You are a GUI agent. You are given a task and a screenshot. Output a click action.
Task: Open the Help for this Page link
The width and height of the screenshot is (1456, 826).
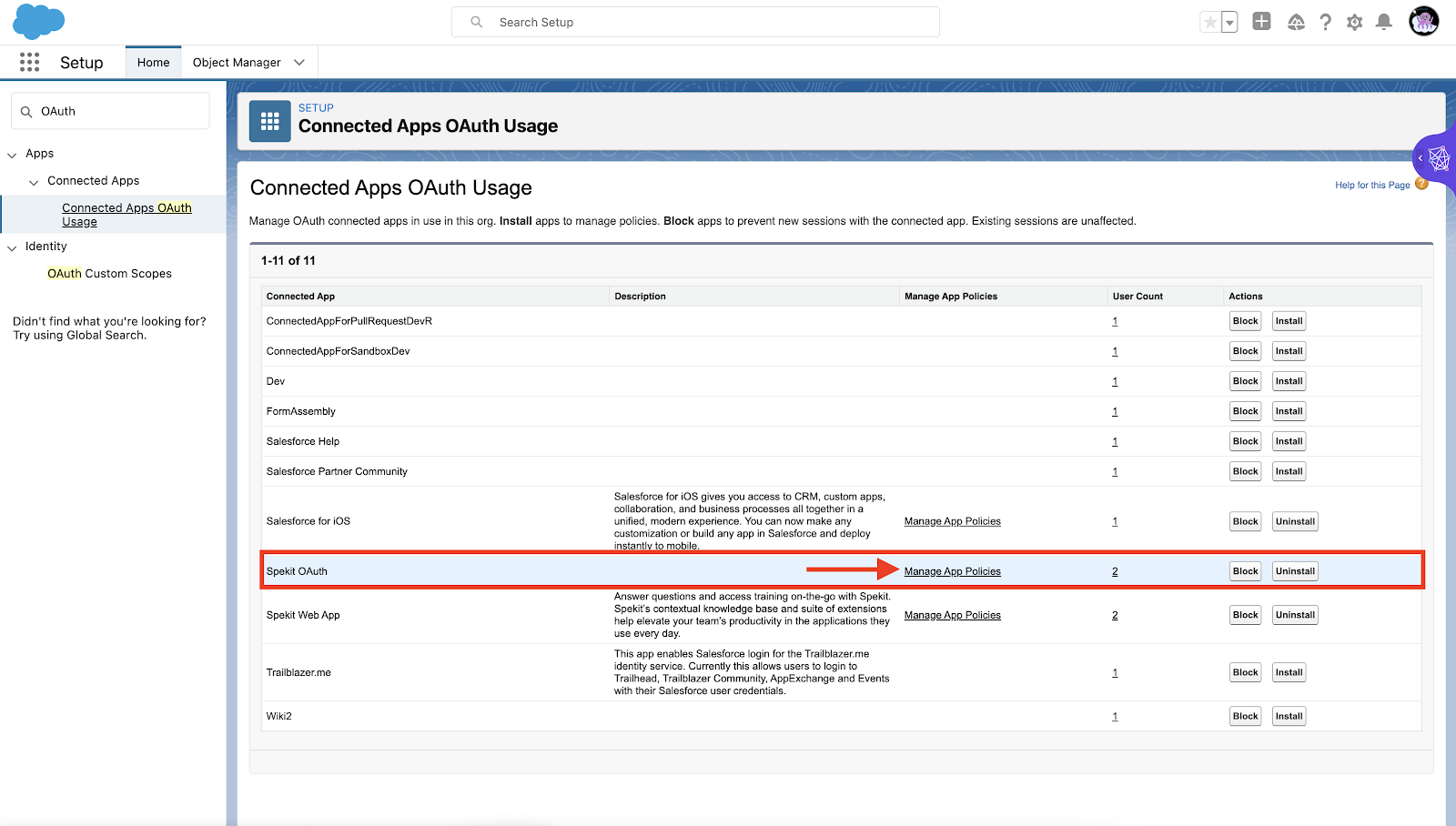click(x=1372, y=185)
